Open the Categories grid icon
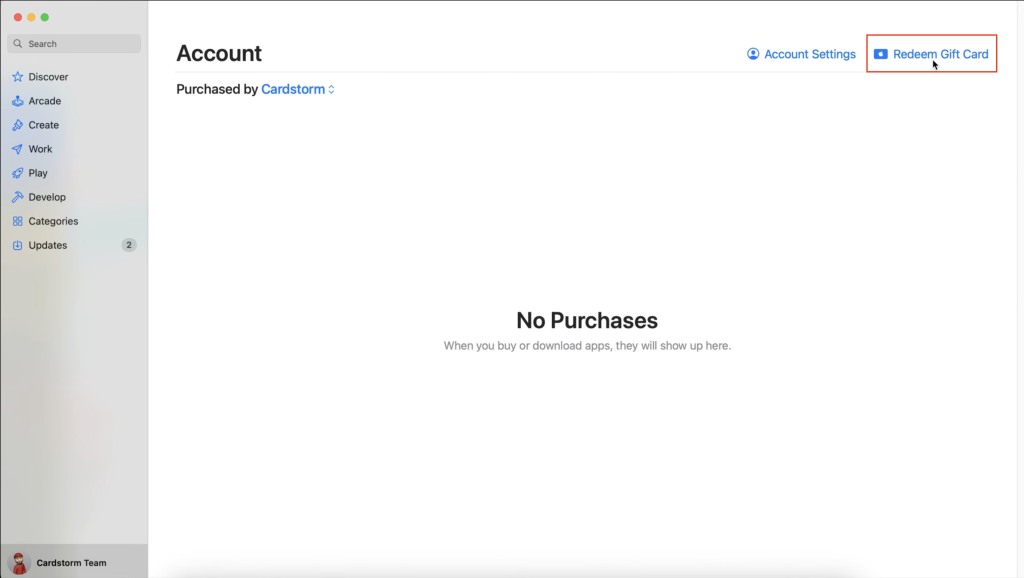 click(18, 221)
